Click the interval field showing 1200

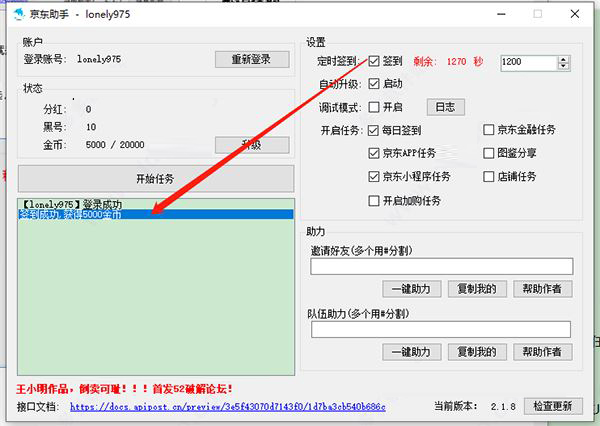528,62
